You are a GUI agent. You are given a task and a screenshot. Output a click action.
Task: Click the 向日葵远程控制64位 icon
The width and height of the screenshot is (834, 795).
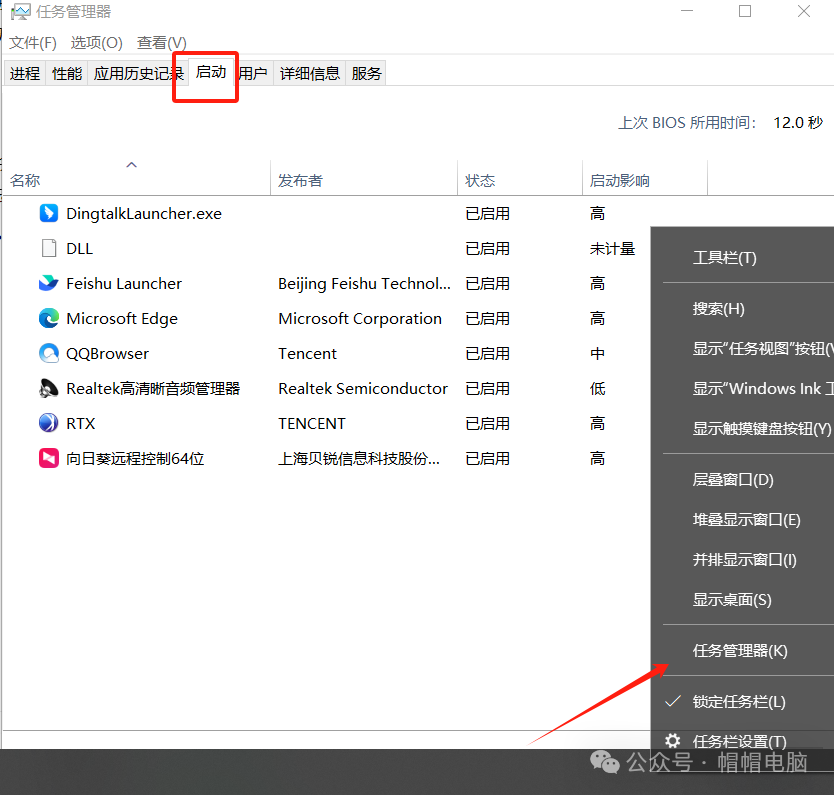(49, 458)
